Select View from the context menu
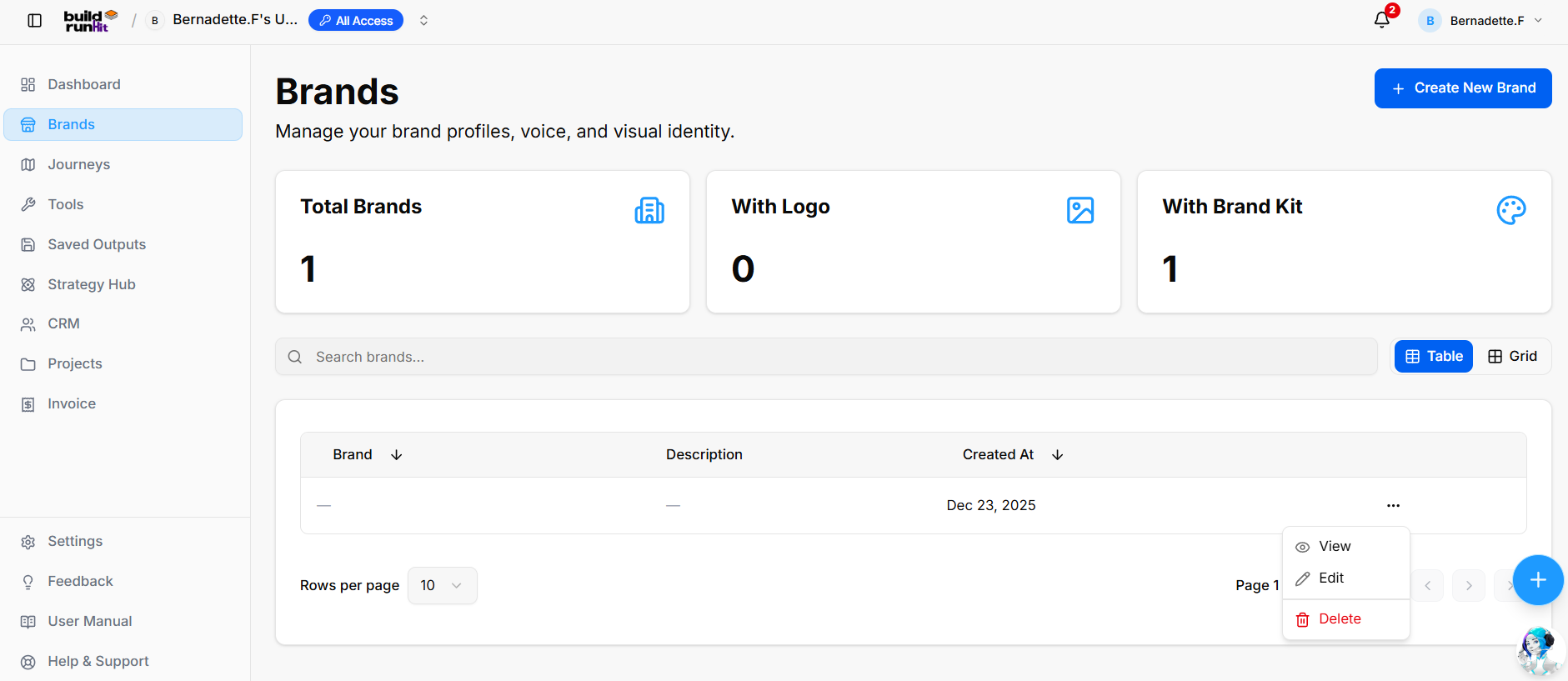 (1346, 547)
